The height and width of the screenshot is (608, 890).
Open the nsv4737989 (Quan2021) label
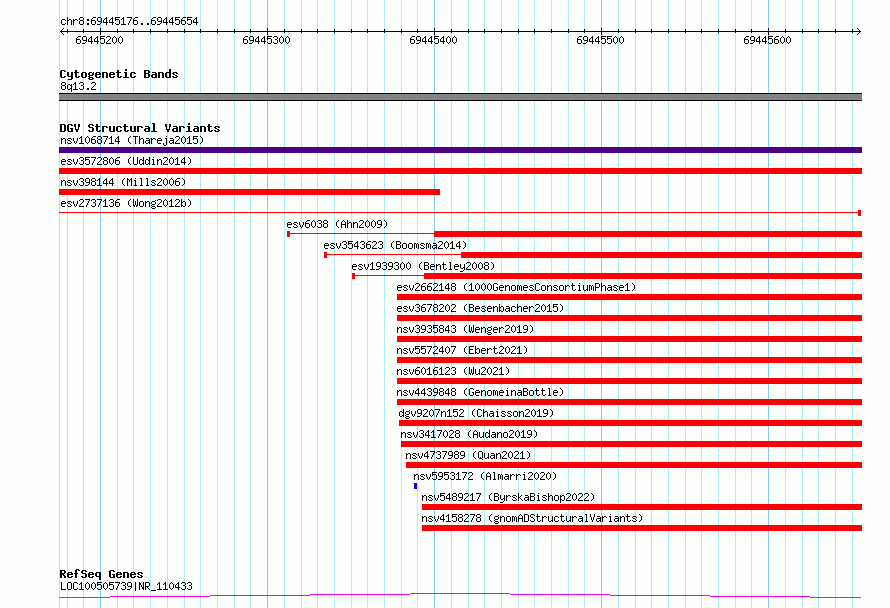click(x=468, y=455)
